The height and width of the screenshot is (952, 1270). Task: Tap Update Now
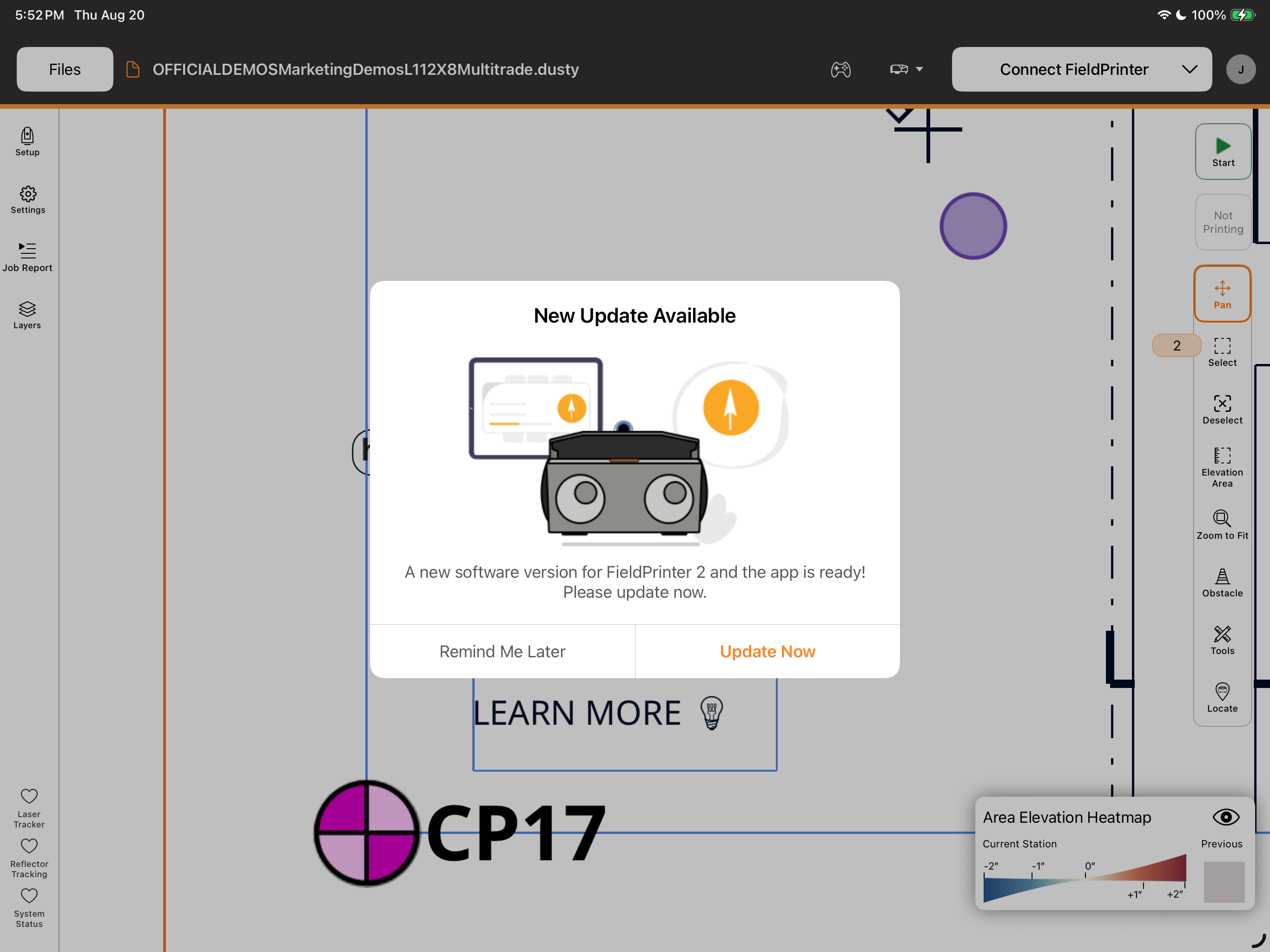pyautogui.click(x=767, y=651)
